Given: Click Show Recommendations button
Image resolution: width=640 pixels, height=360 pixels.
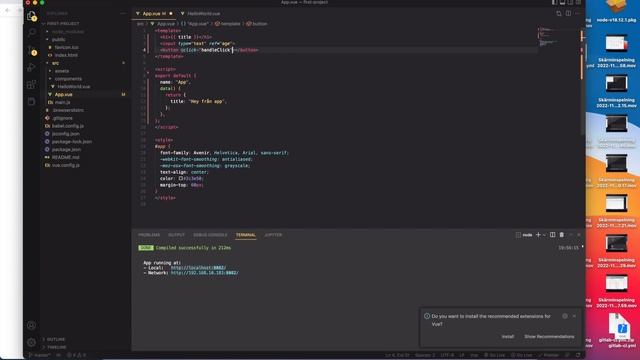Looking at the screenshot, I should tap(549, 337).
